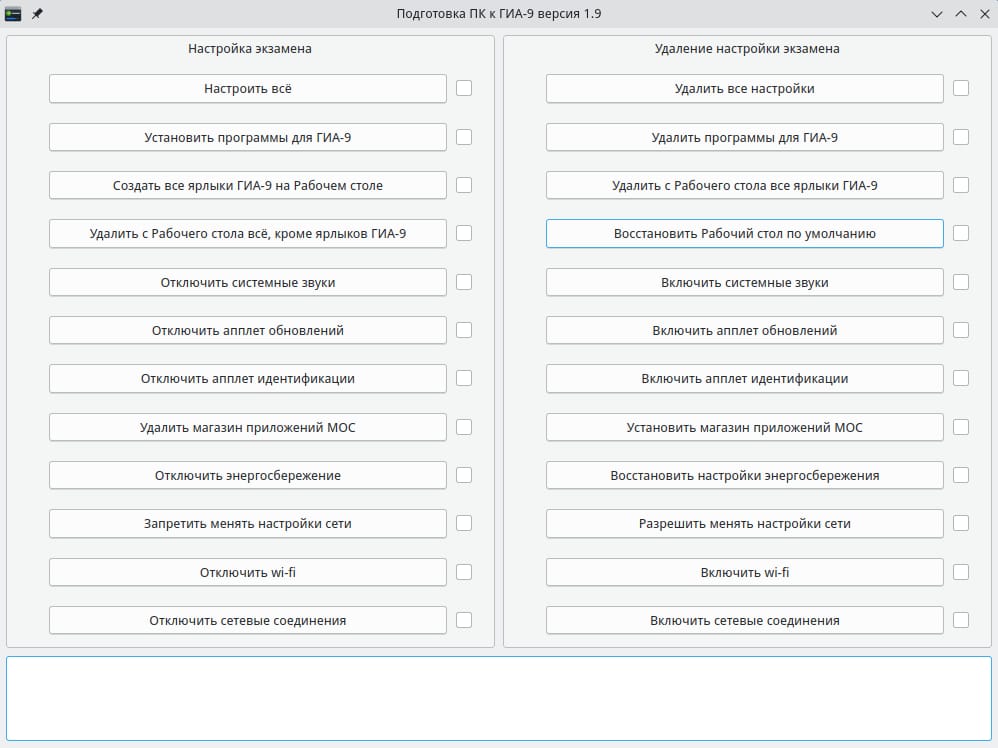
Task: Click inside the empty output text area
Action: [498, 698]
